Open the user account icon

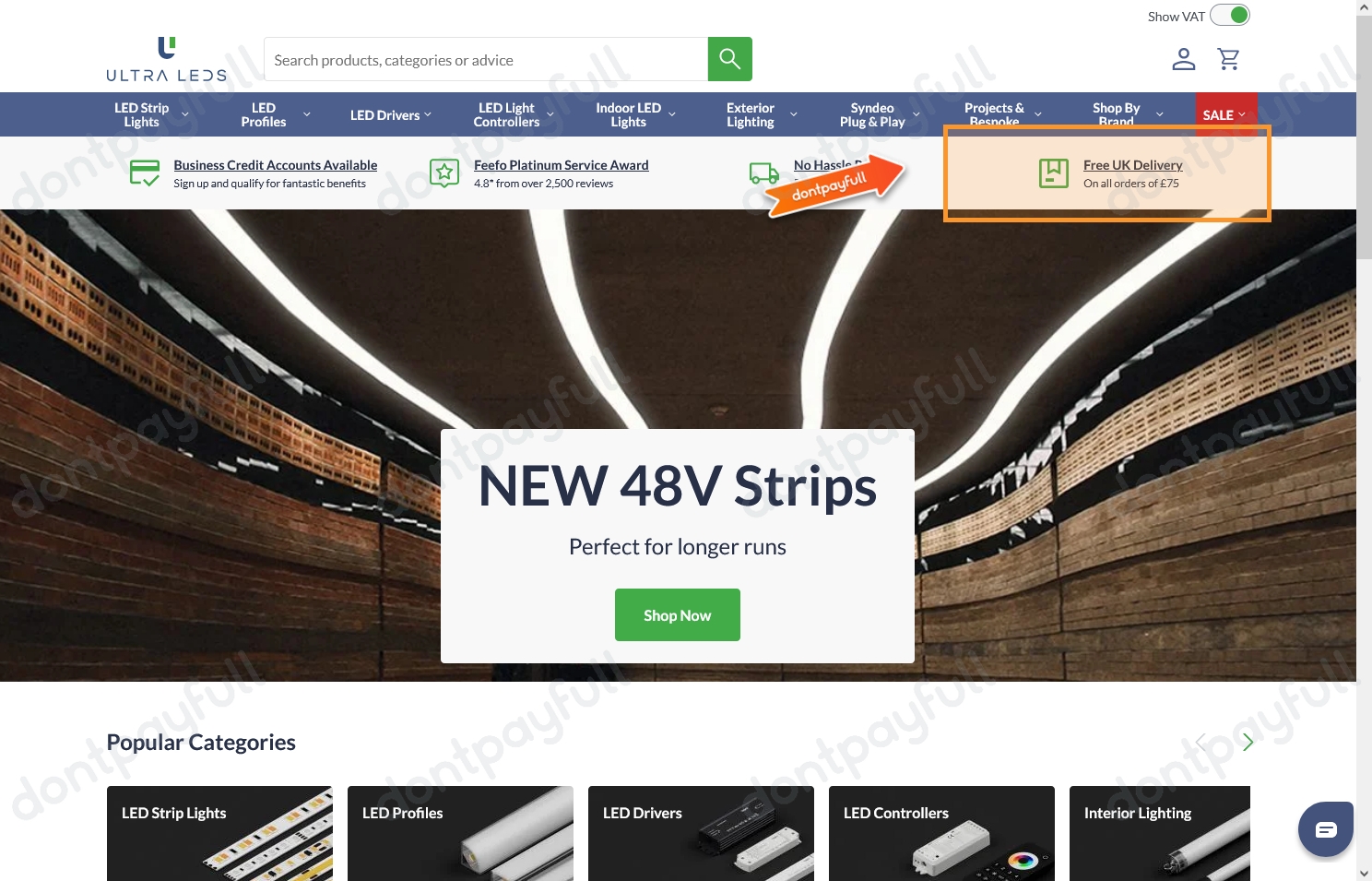tap(1183, 59)
